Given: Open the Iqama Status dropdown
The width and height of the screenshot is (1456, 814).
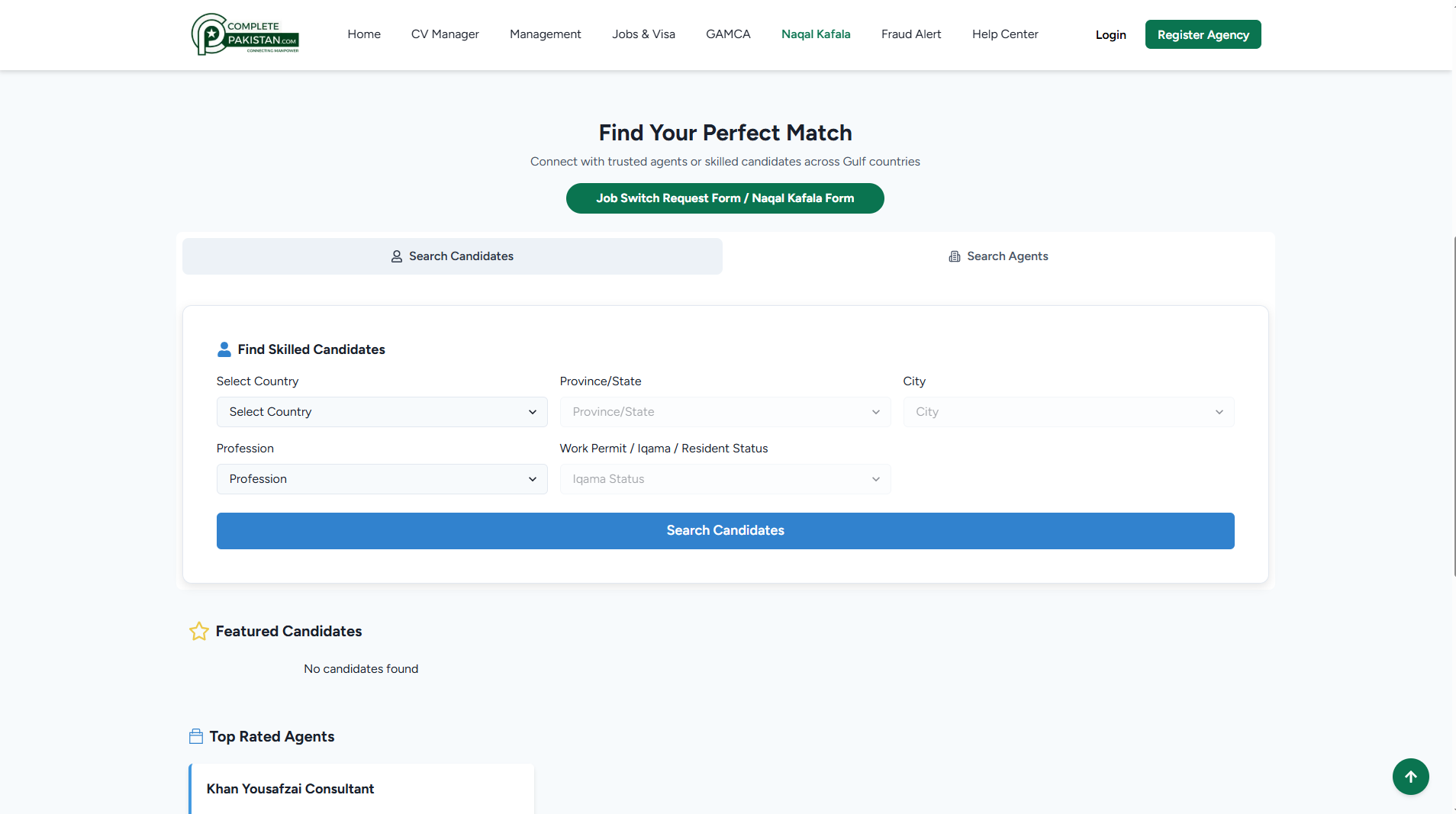Looking at the screenshot, I should 724,479.
